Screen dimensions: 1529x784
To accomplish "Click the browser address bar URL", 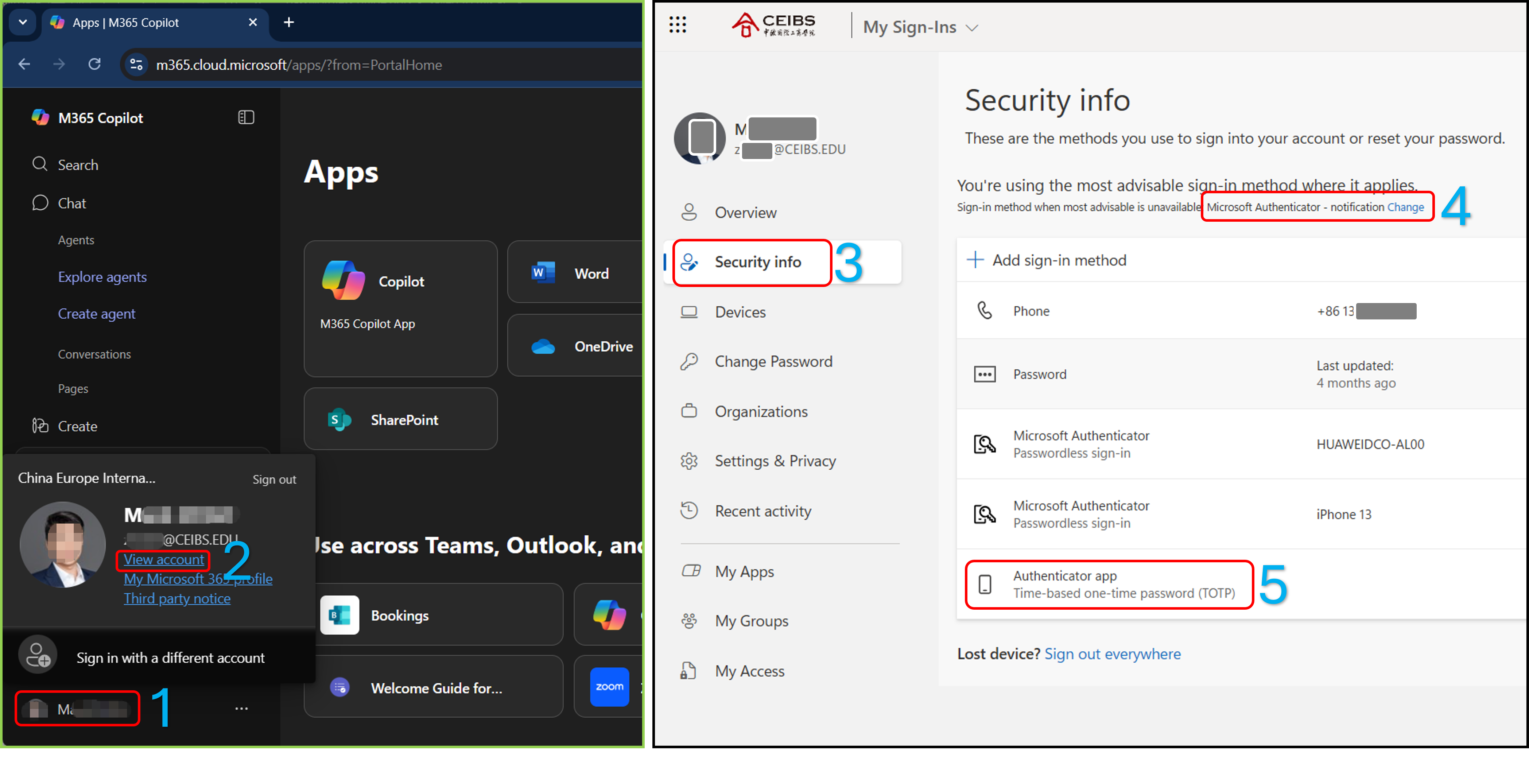I will coord(299,65).
